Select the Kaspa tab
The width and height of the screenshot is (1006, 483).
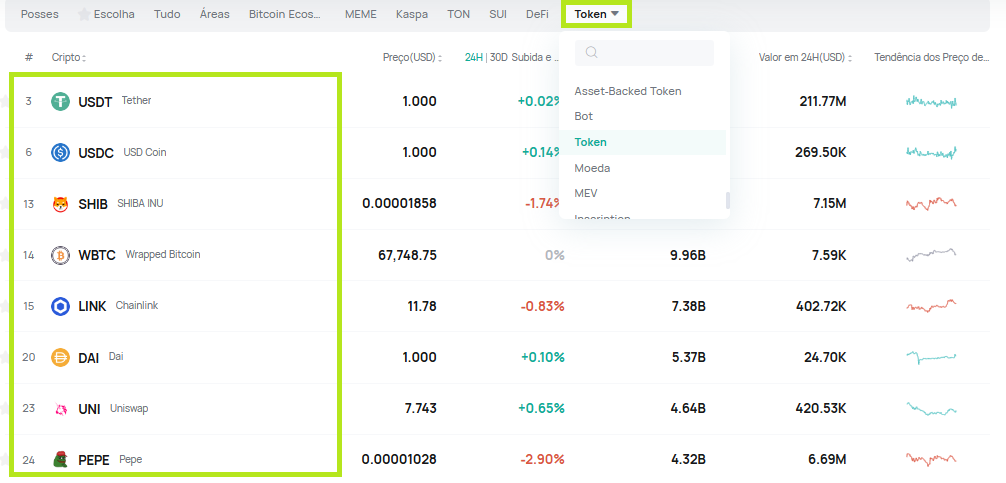(412, 14)
